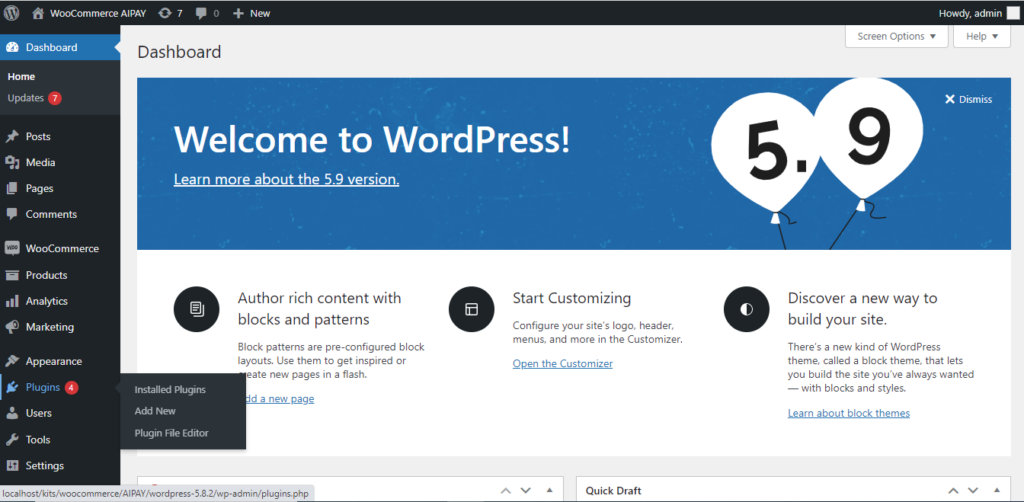The image size is (1024, 502).
Task: Click the admin avatar in top right
Action: [1012, 13]
